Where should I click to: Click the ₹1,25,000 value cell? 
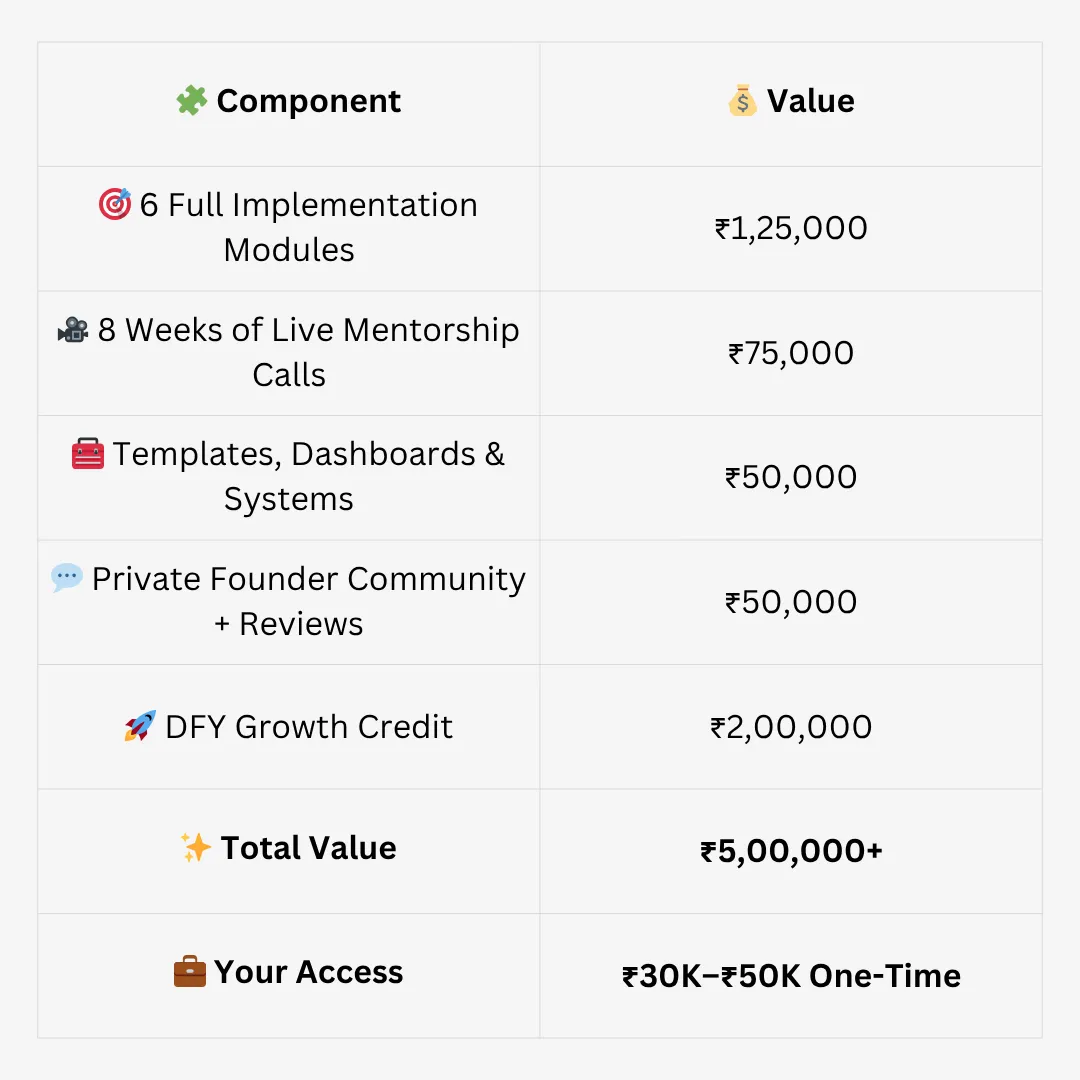(791, 228)
